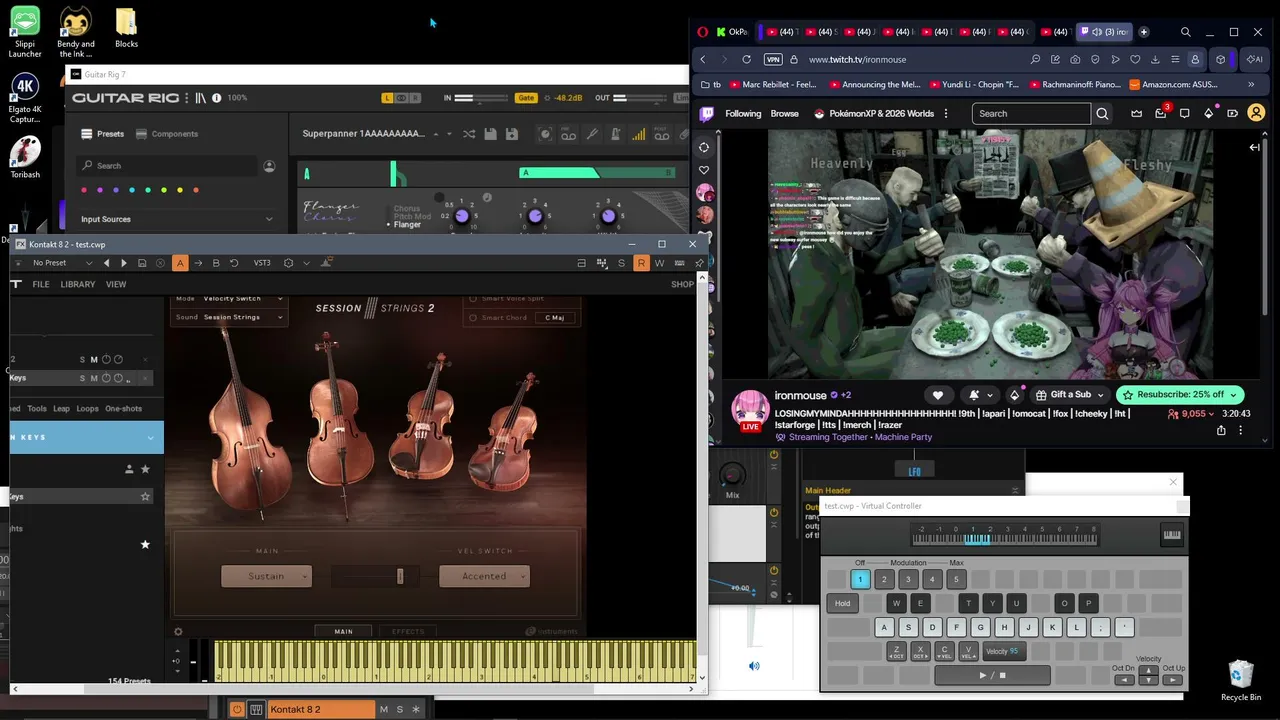The image size is (1280, 720).
Task: Open Kontakt FILE menu
Action: (x=41, y=284)
